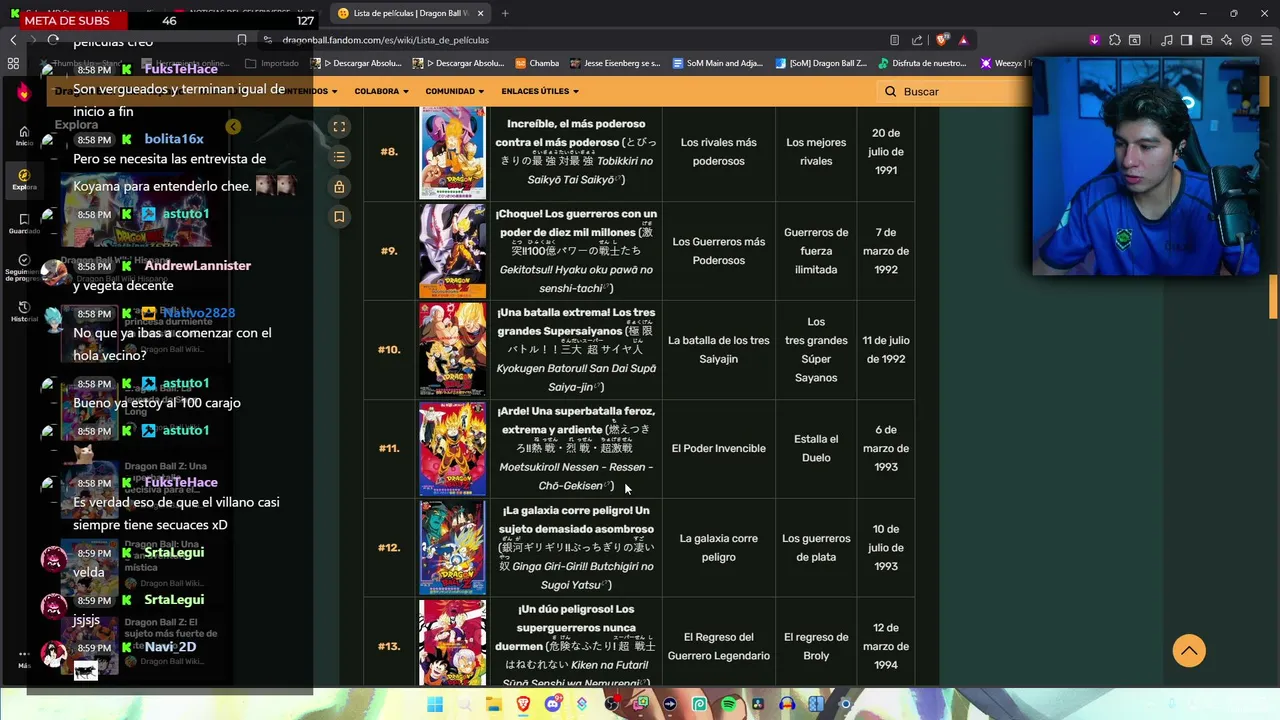Open the Leo AI sparkle icon

(1226, 40)
